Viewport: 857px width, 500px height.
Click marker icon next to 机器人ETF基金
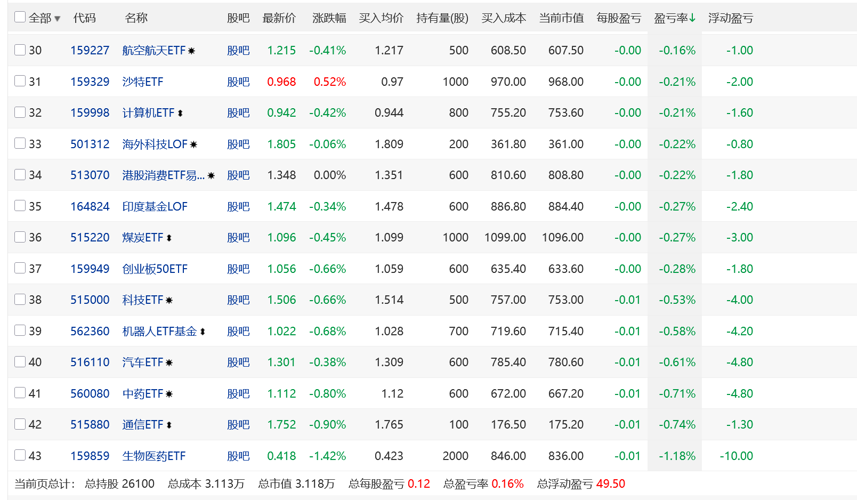pyautogui.click(x=202, y=332)
